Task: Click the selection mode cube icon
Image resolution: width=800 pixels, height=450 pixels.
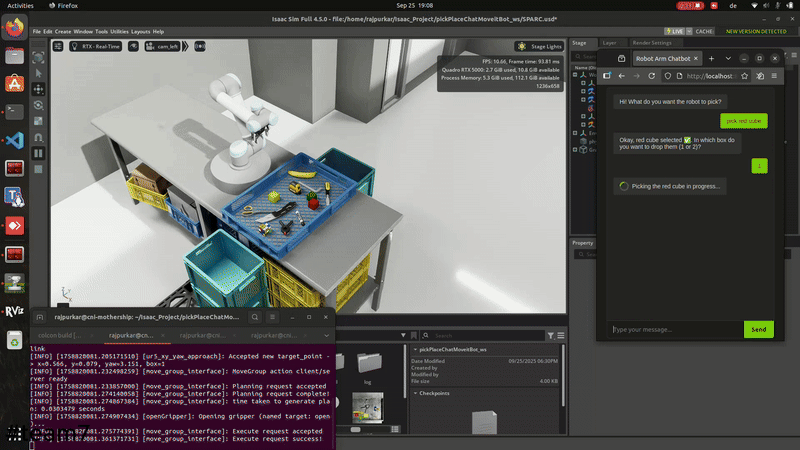Action: 38,58
